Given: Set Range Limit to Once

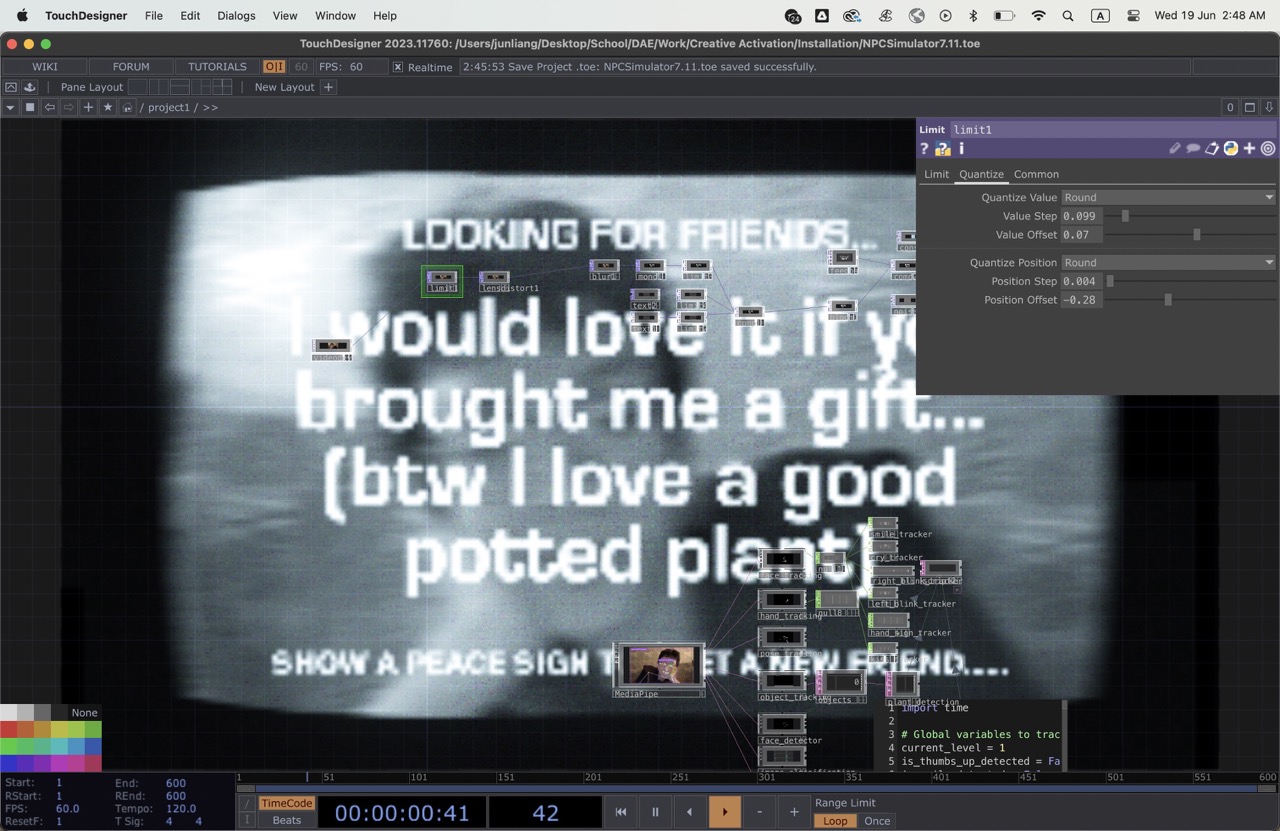Looking at the screenshot, I should pos(877,821).
